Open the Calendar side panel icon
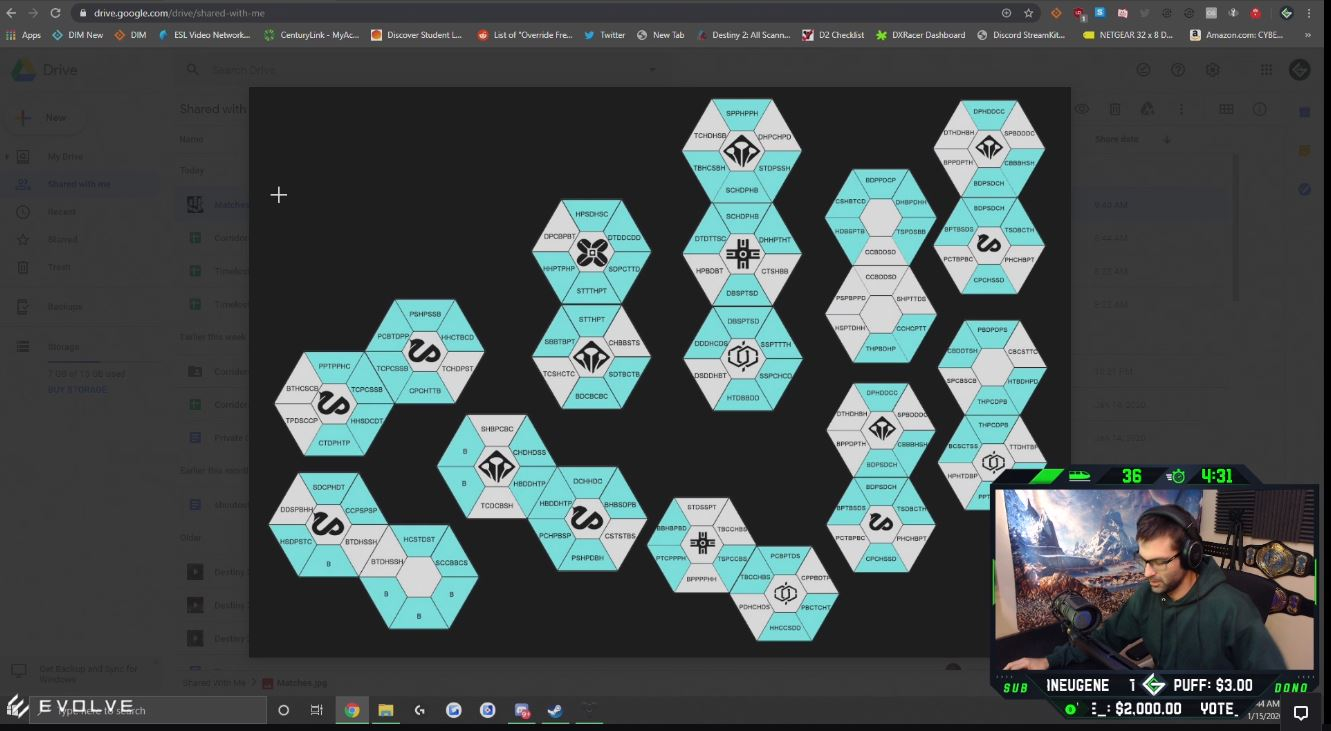Viewport: 1331px width, 731px height. coord(1304,112)
